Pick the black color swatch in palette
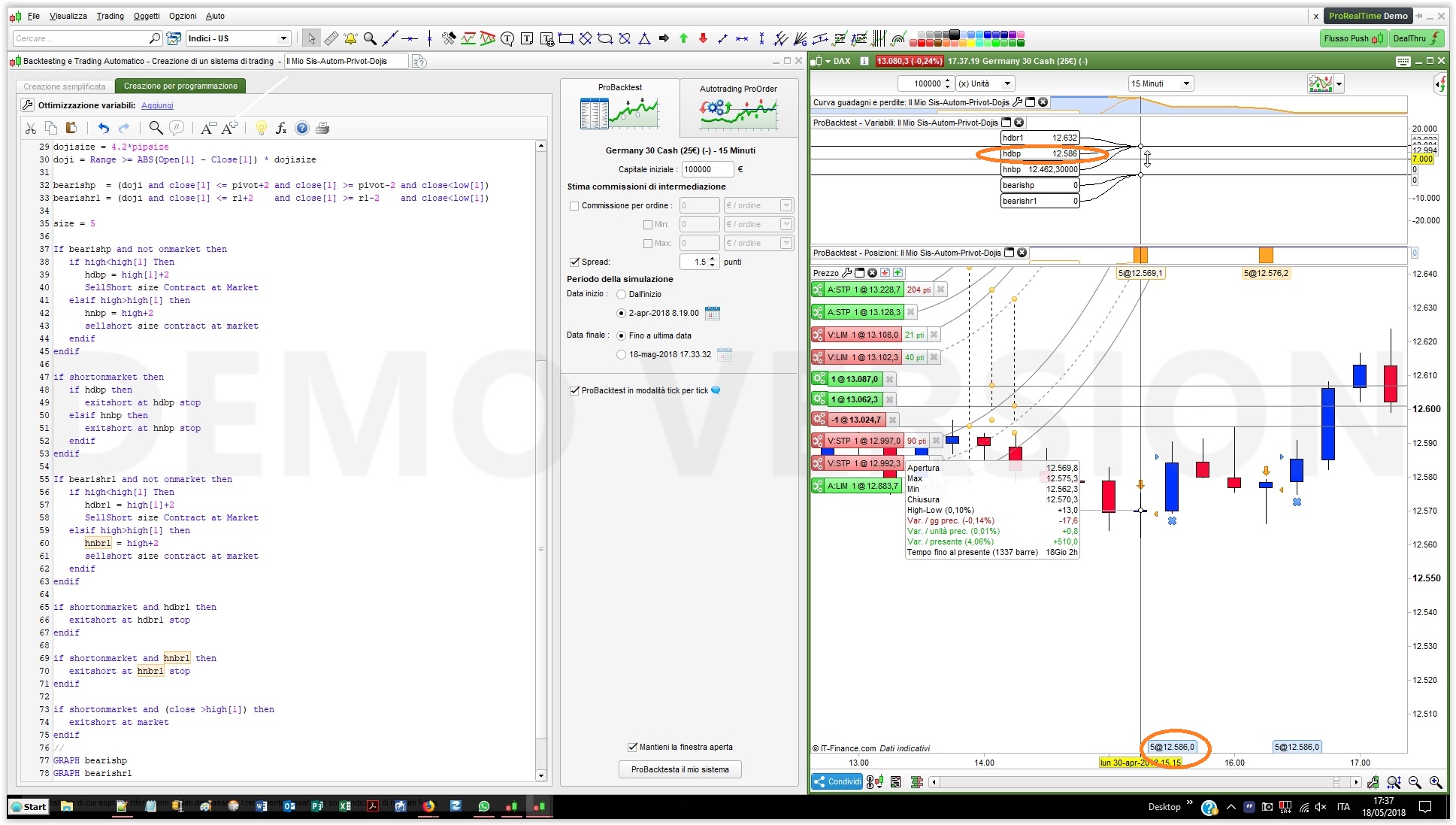The height and width of the screenshot is (825, 1456). [x=955, y=34]
